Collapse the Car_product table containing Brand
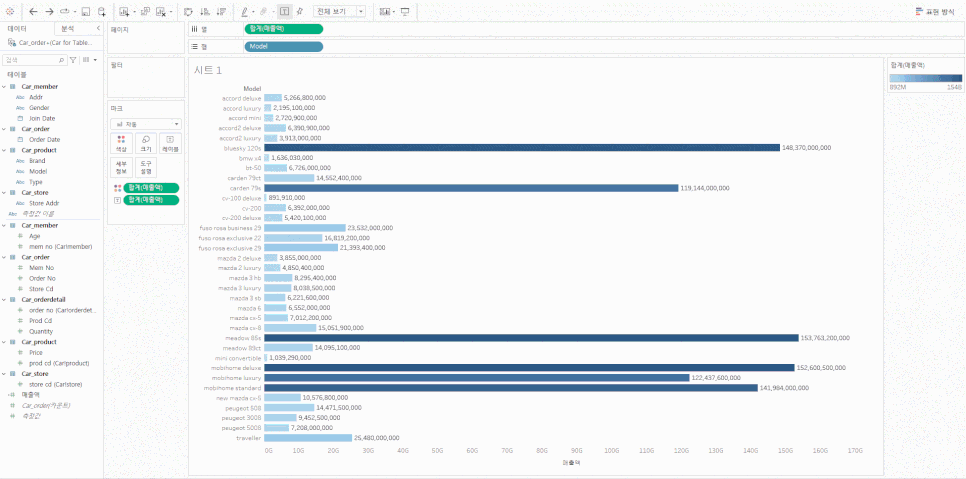 6,150
